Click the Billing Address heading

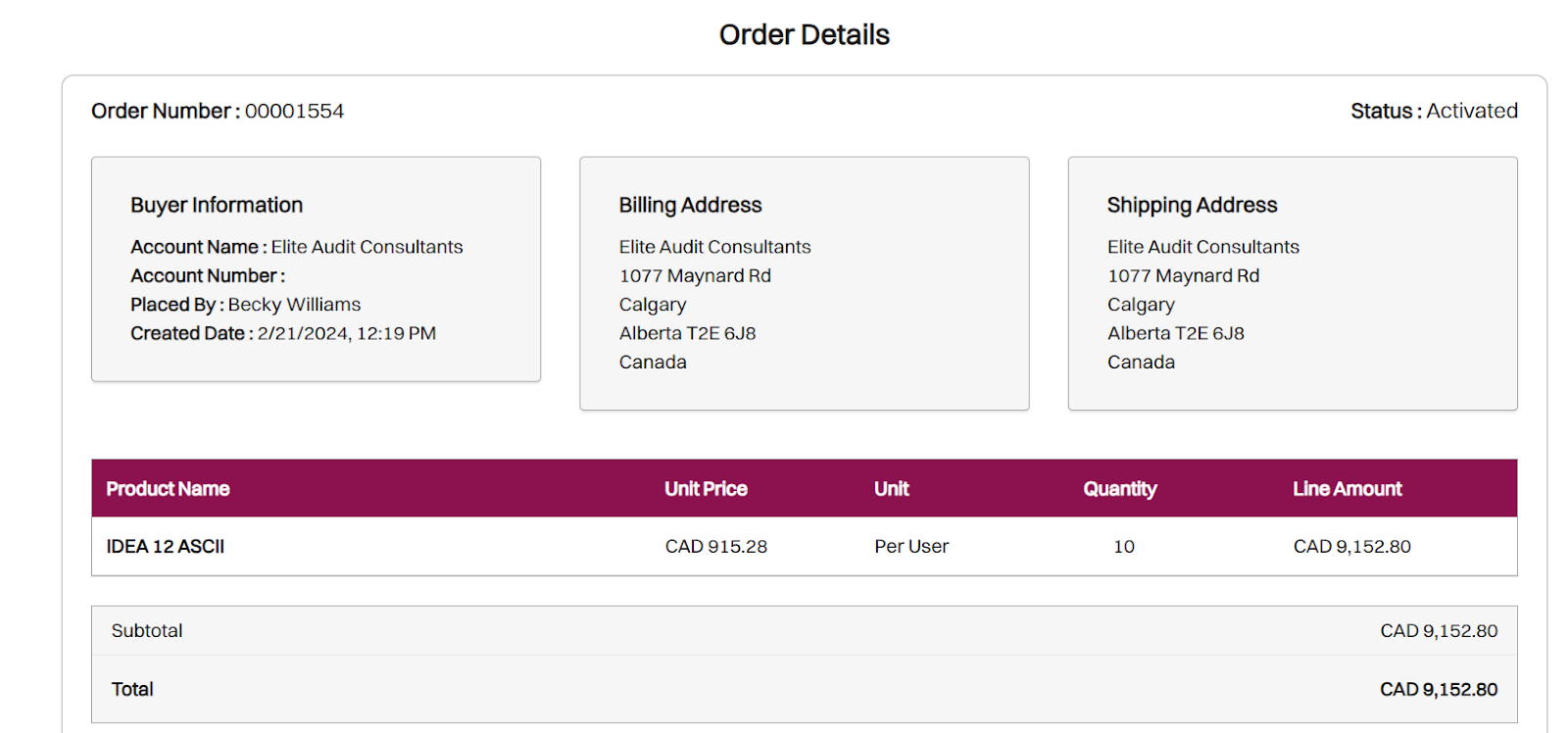coord(690,205)
